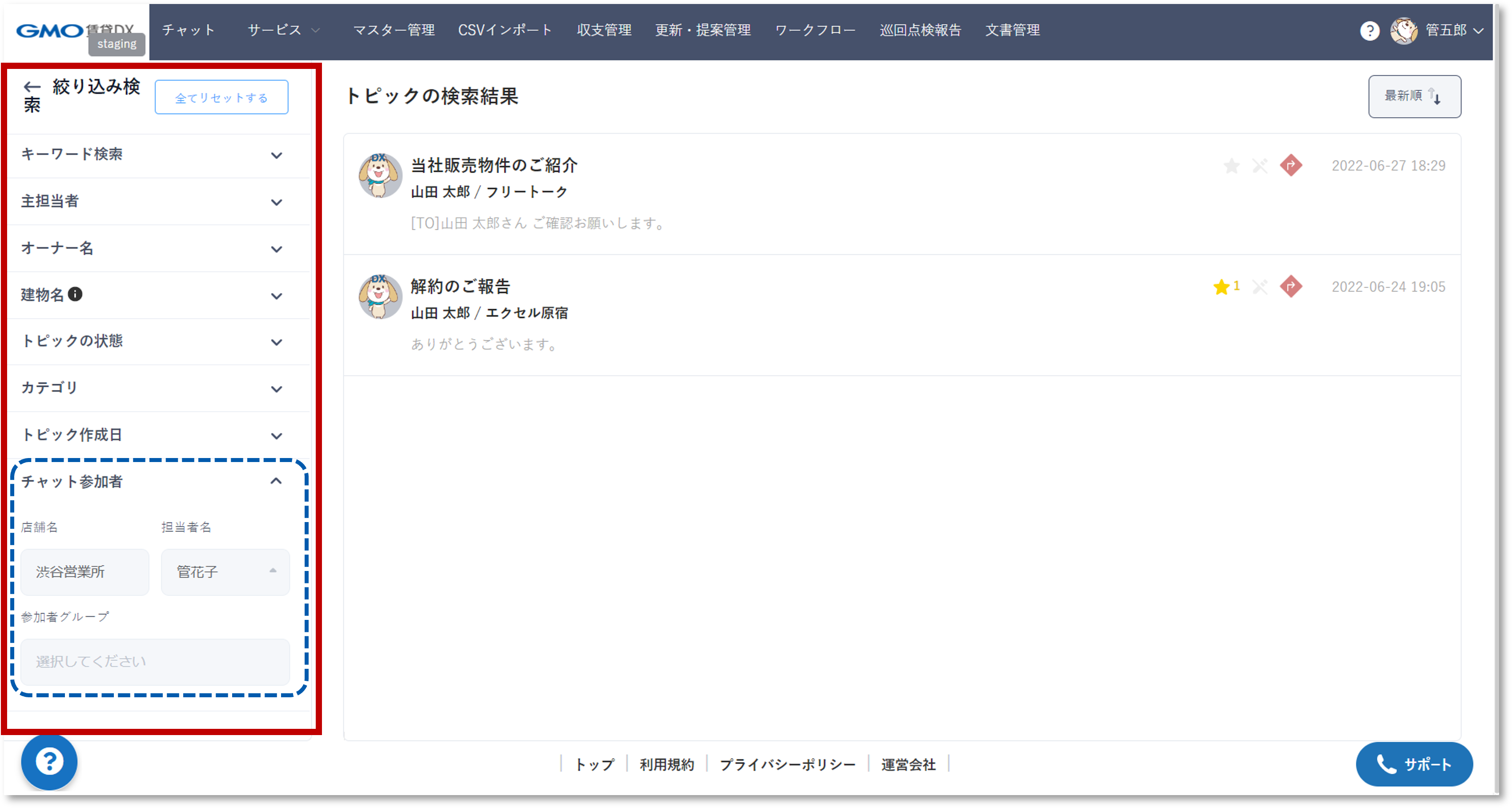The height and width of the screenshot is (808, 1512).
Task: Click pin icon on 解約のご報告 topic
Action: click(x=1259, y=287)
